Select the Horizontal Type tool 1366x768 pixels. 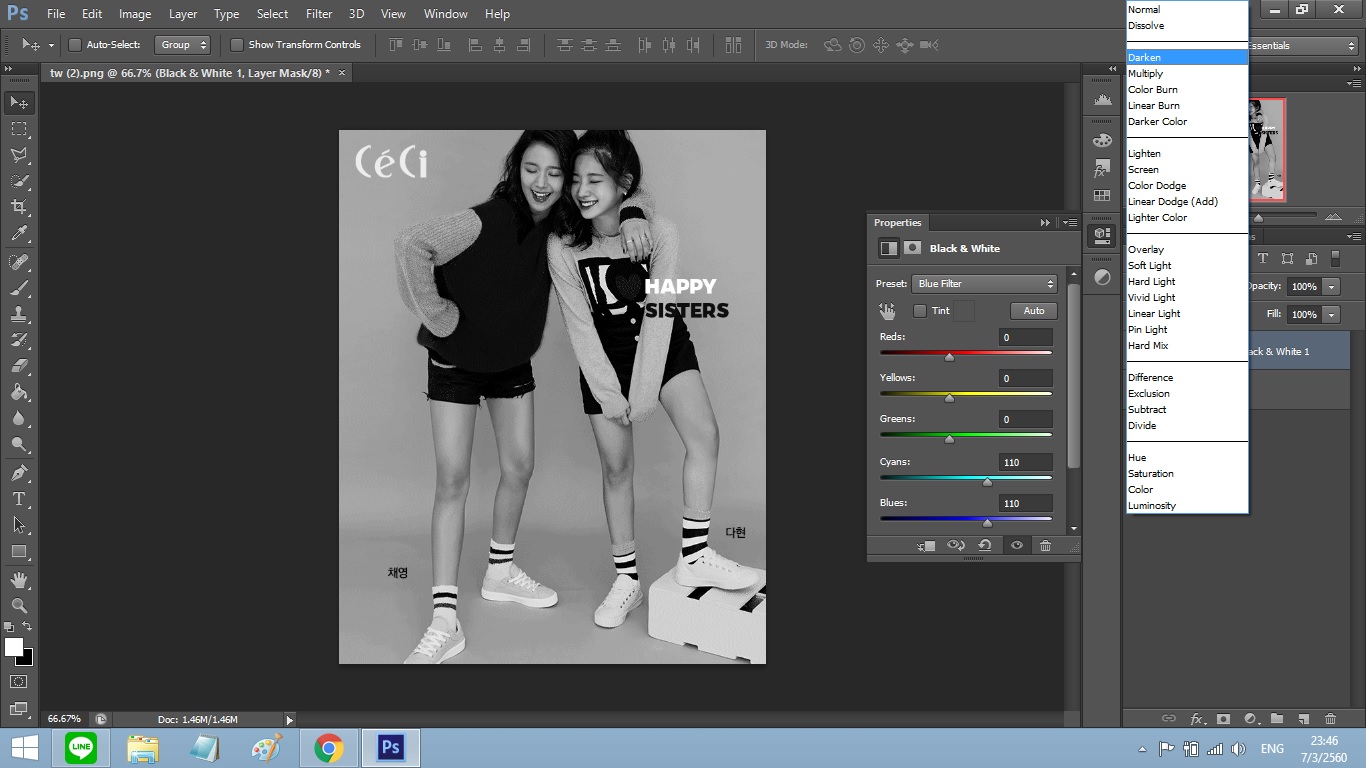tap(19, 499)
